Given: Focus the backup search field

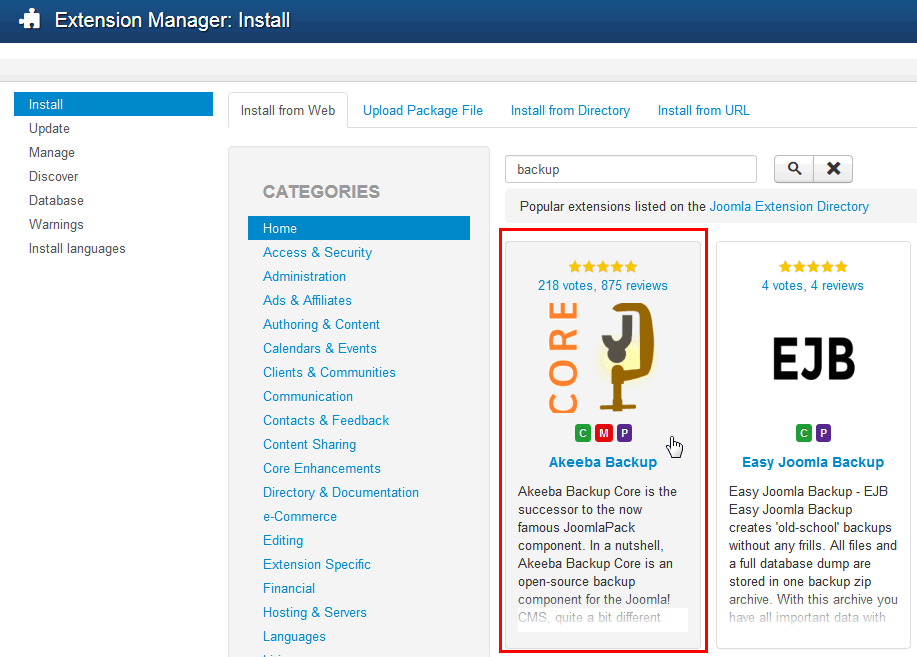Looking at the screenshot, I should click(630, 169).
